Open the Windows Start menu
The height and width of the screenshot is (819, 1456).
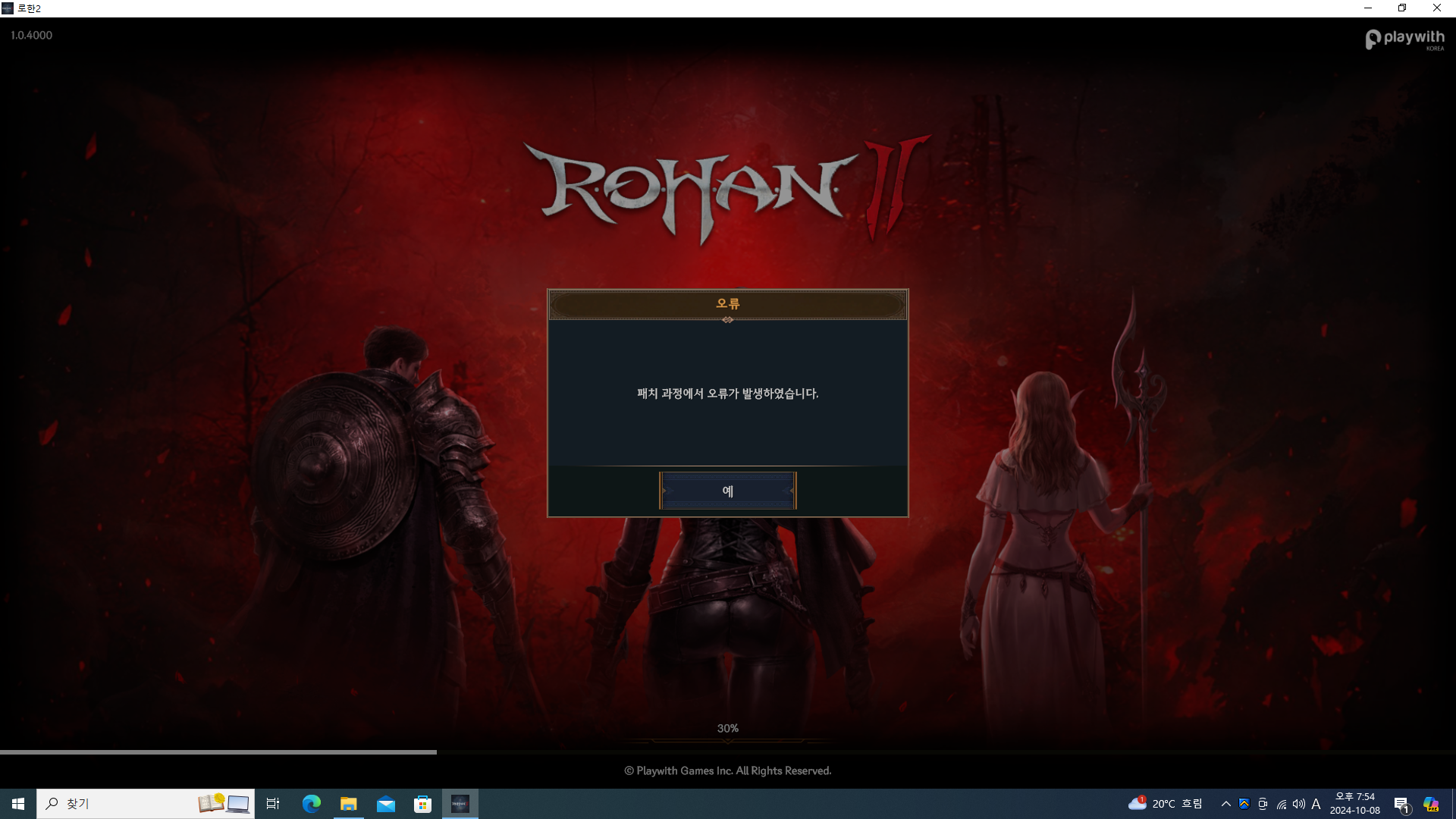[x=18, y=804]
